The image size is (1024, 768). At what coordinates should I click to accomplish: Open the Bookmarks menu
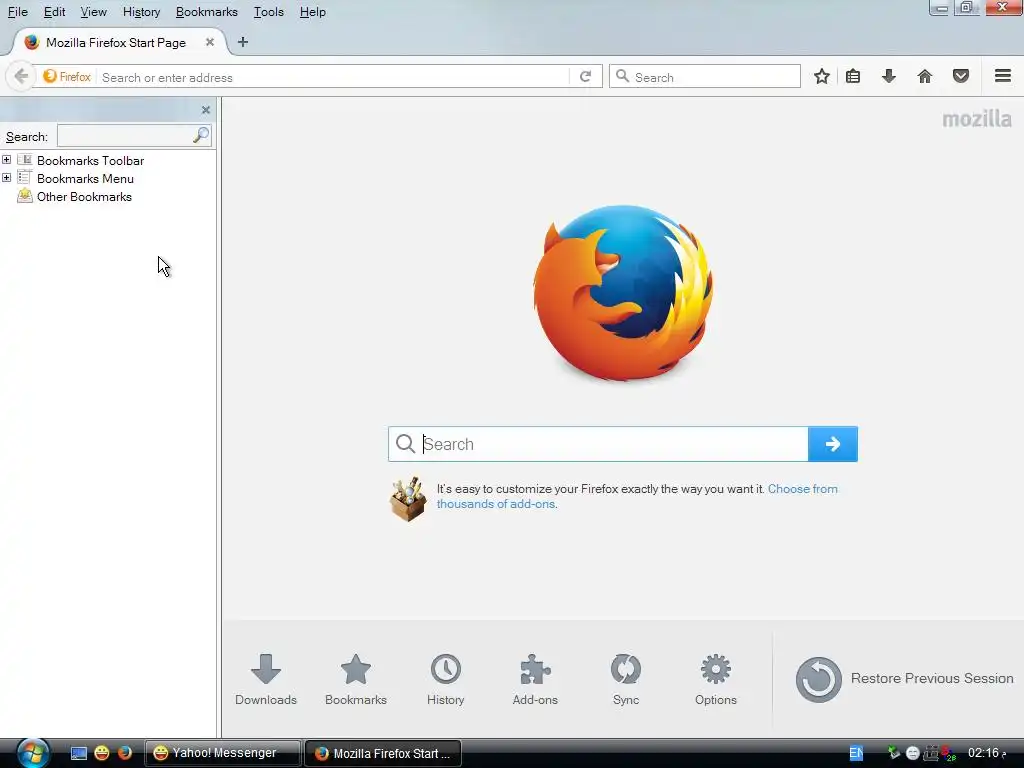pyautogui.click(x=206, y=12)
